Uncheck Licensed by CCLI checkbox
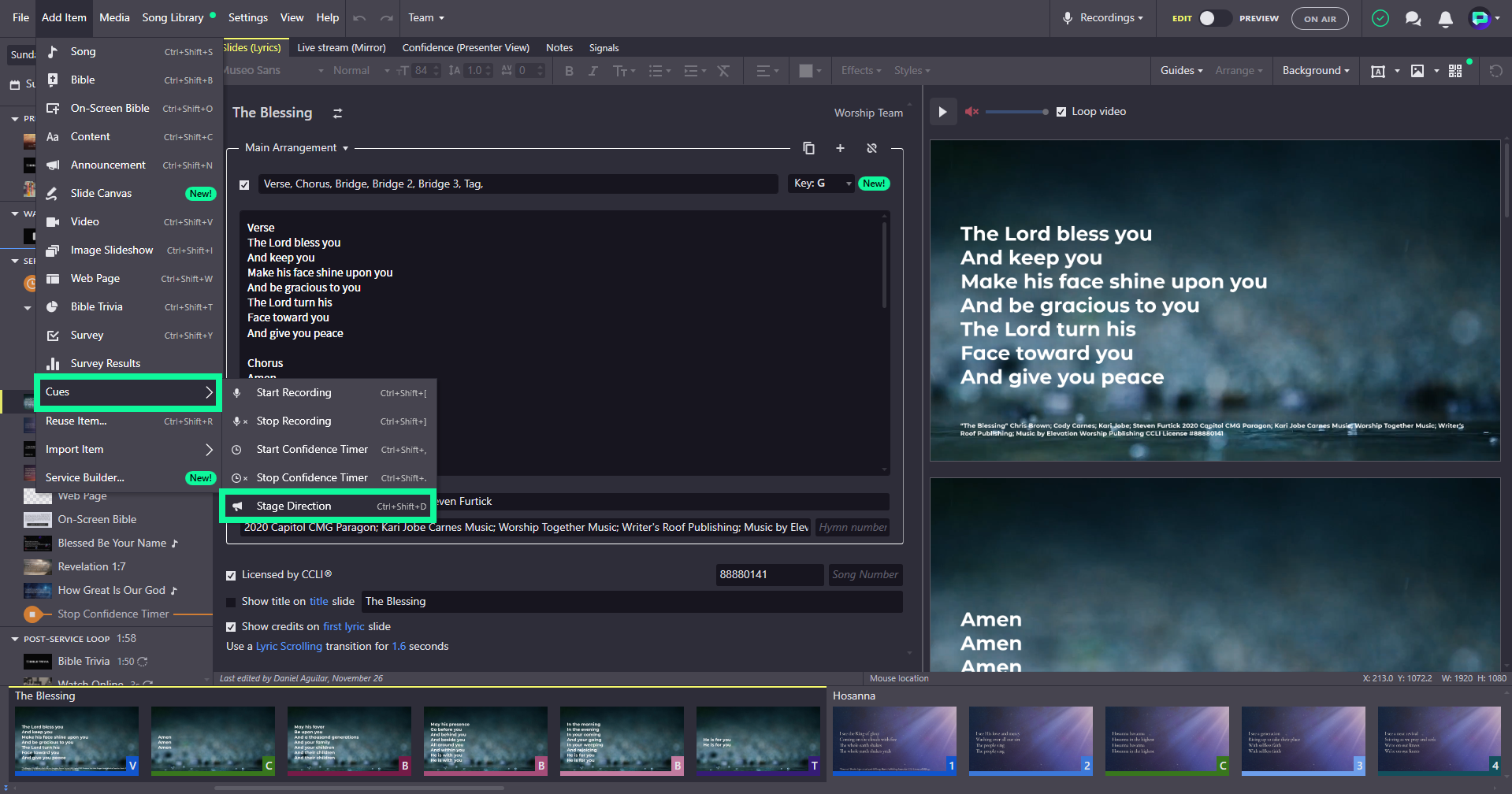The height and width of the screenshot is (794, 1512). coord(232,575)
